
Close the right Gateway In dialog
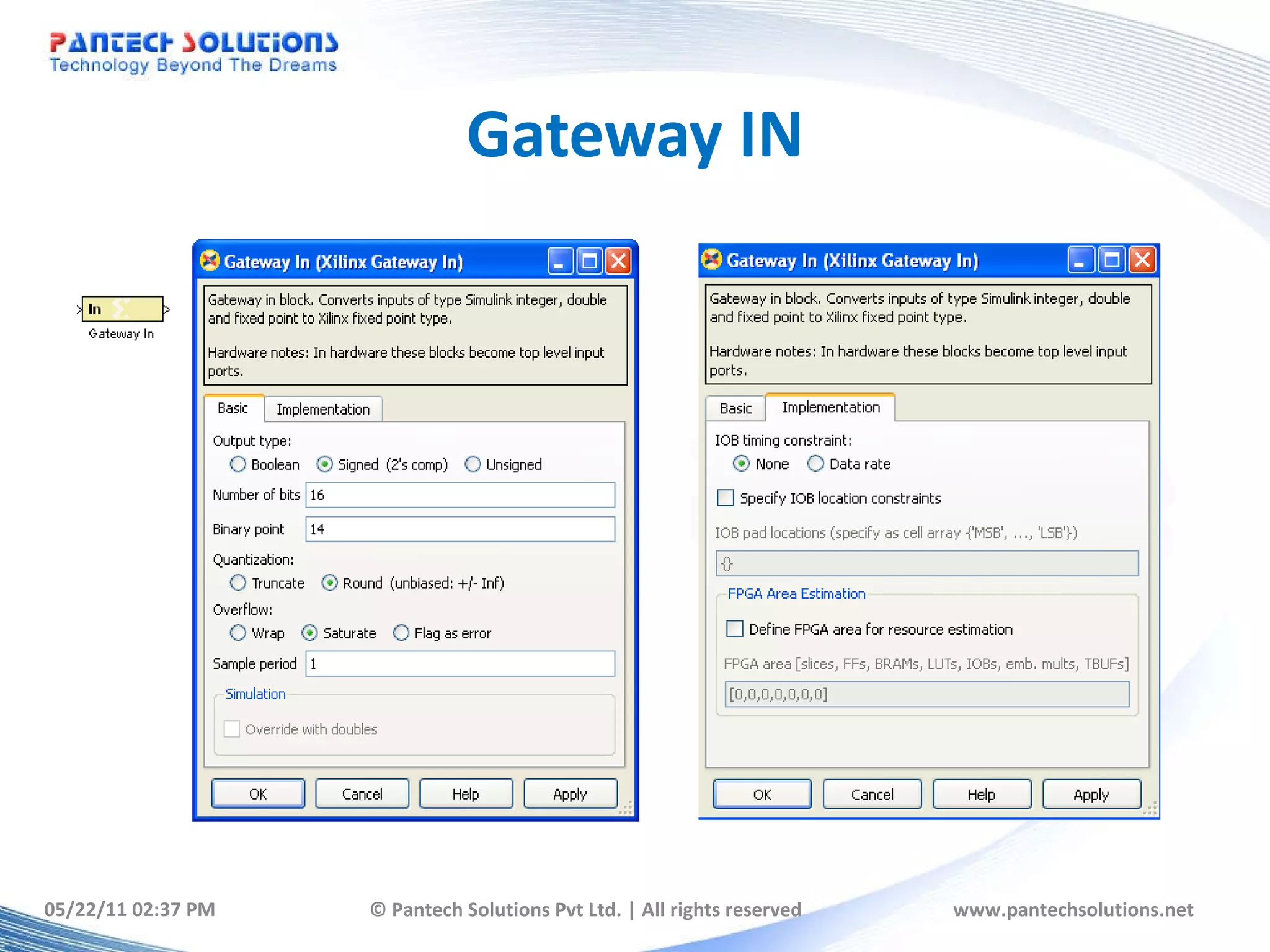point(1142,260)
